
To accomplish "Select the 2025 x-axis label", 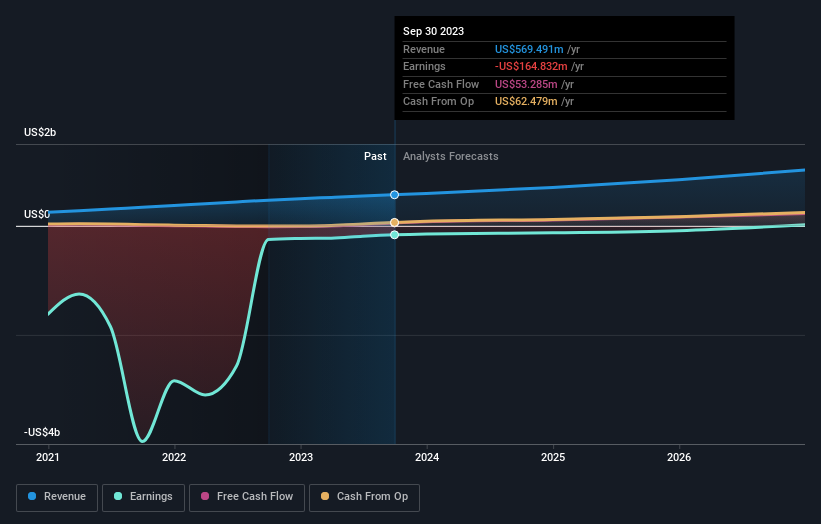I will [x=553, y=457].
